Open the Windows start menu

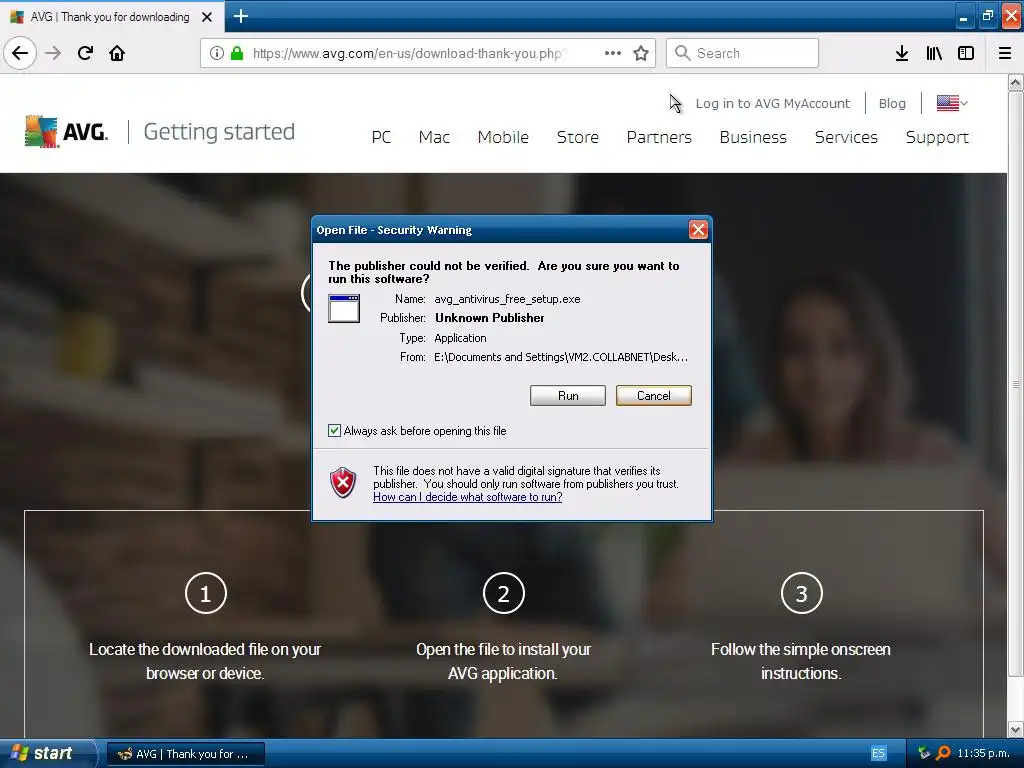click(48, 753)
